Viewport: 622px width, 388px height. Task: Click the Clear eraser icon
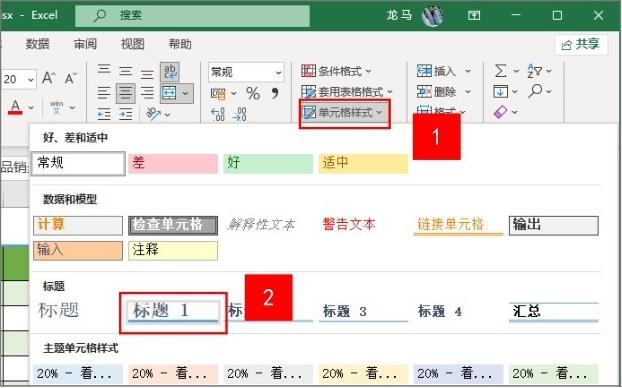tap(501, 112)
